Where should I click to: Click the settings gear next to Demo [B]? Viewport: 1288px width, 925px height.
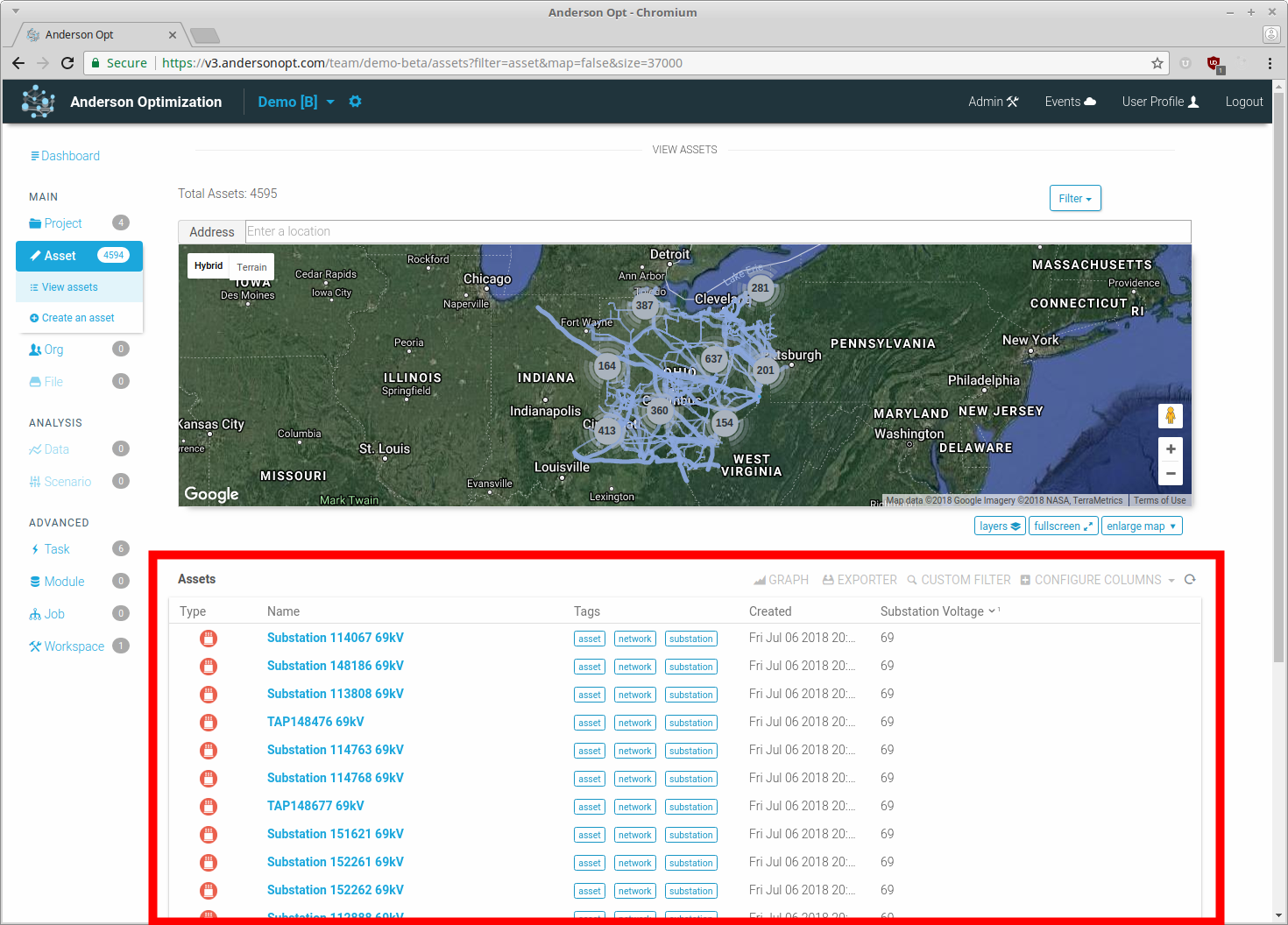[355, 102]
